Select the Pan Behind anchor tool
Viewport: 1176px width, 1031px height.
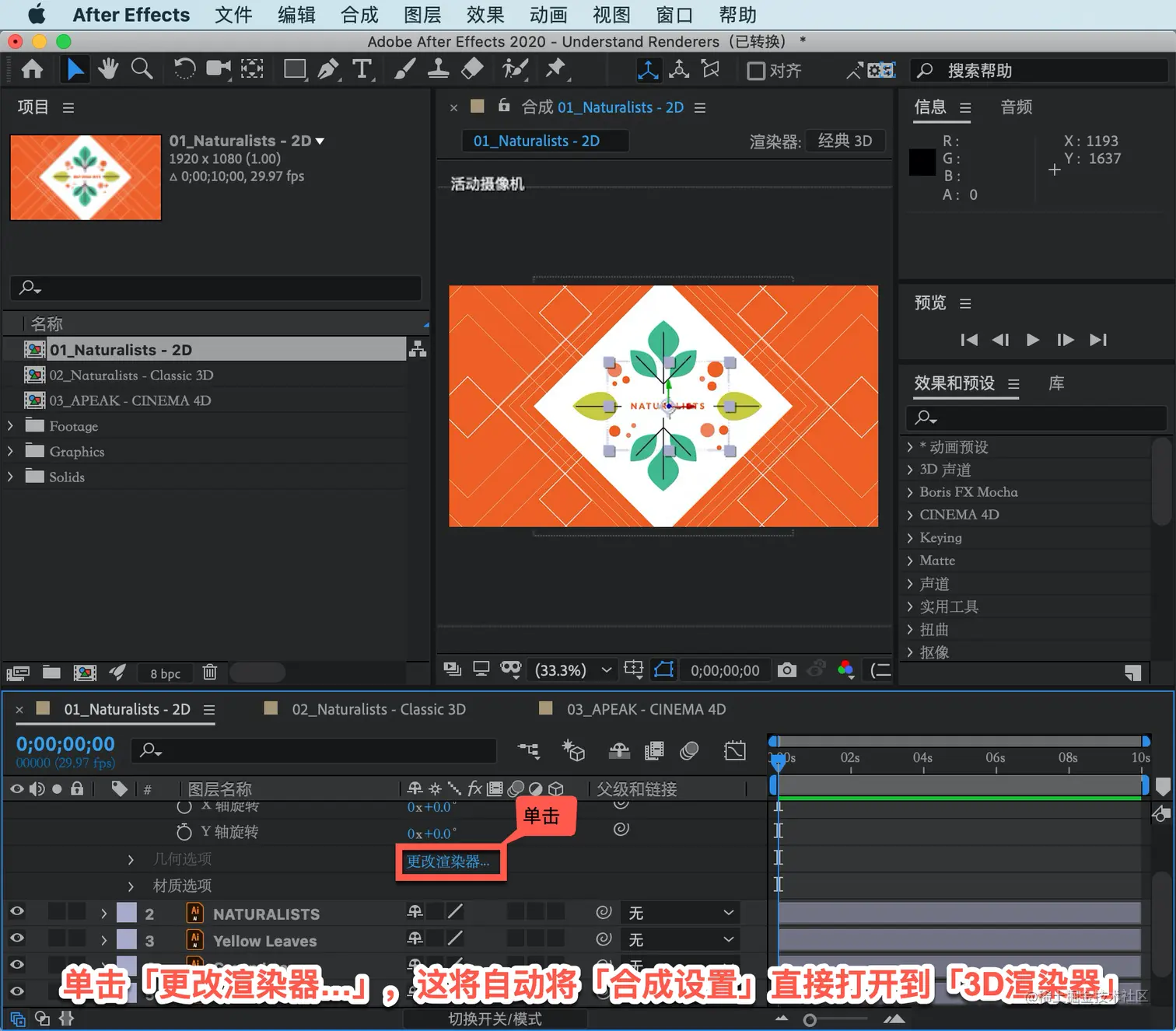252,70
